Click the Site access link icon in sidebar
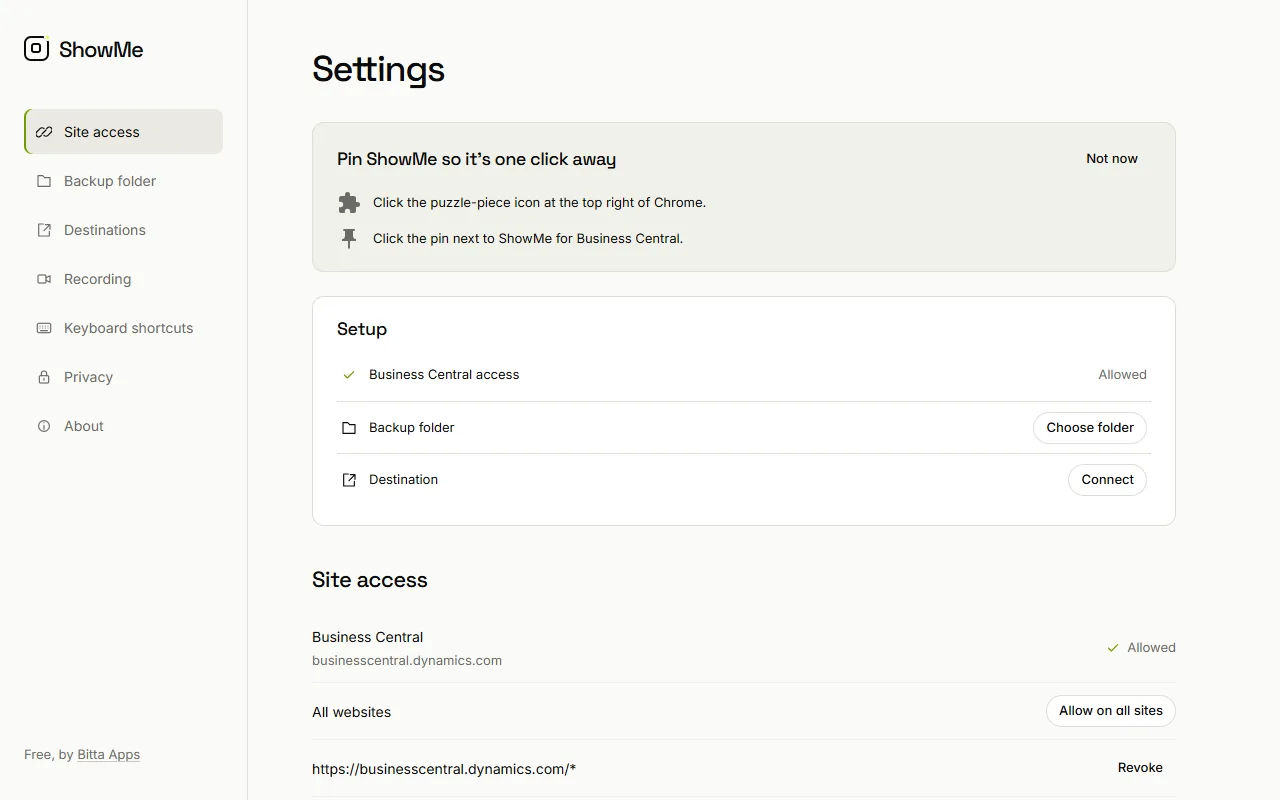This screenshot has width=1280, height=800. [44, 132]
